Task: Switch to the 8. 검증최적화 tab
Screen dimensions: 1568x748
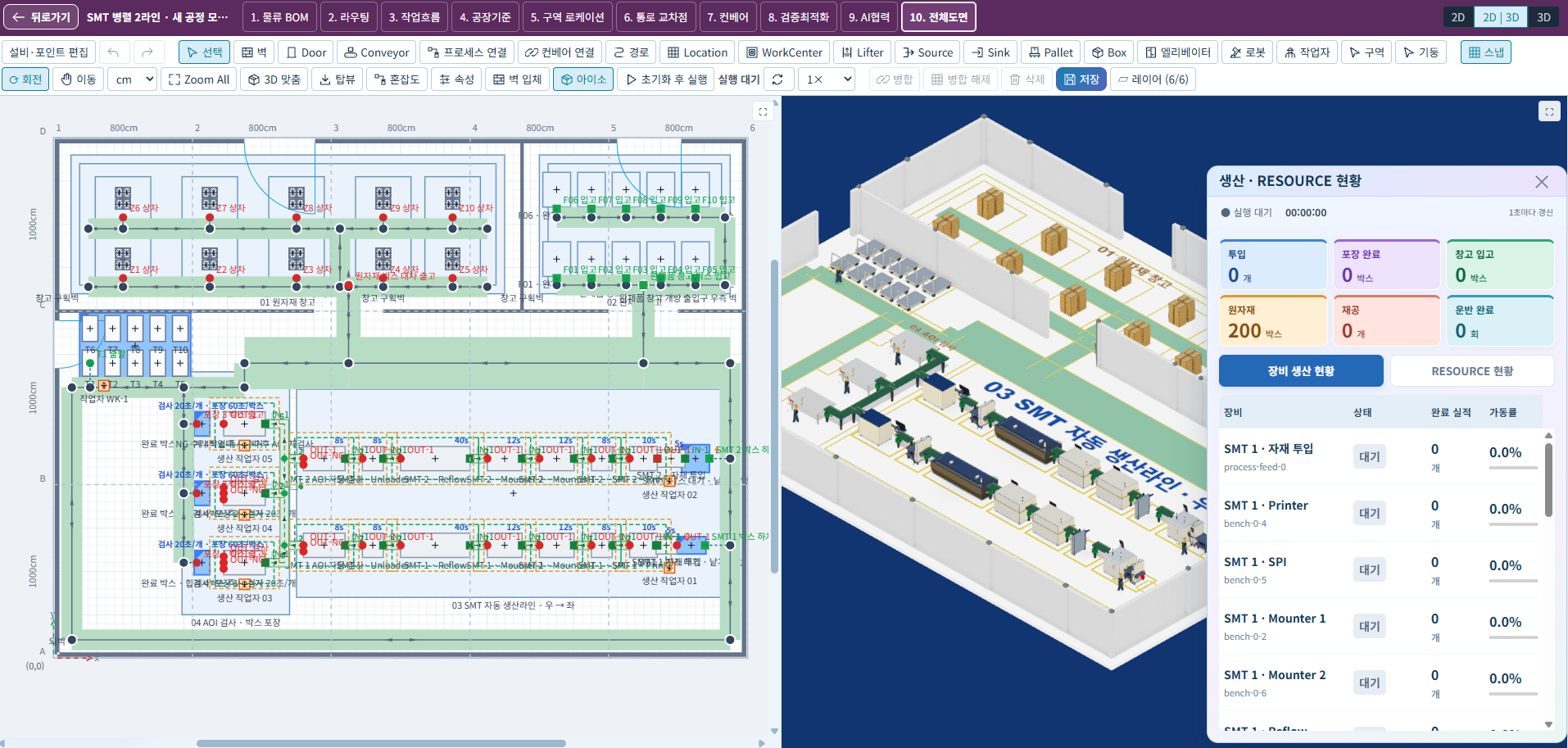Action: tap(798, 17)
